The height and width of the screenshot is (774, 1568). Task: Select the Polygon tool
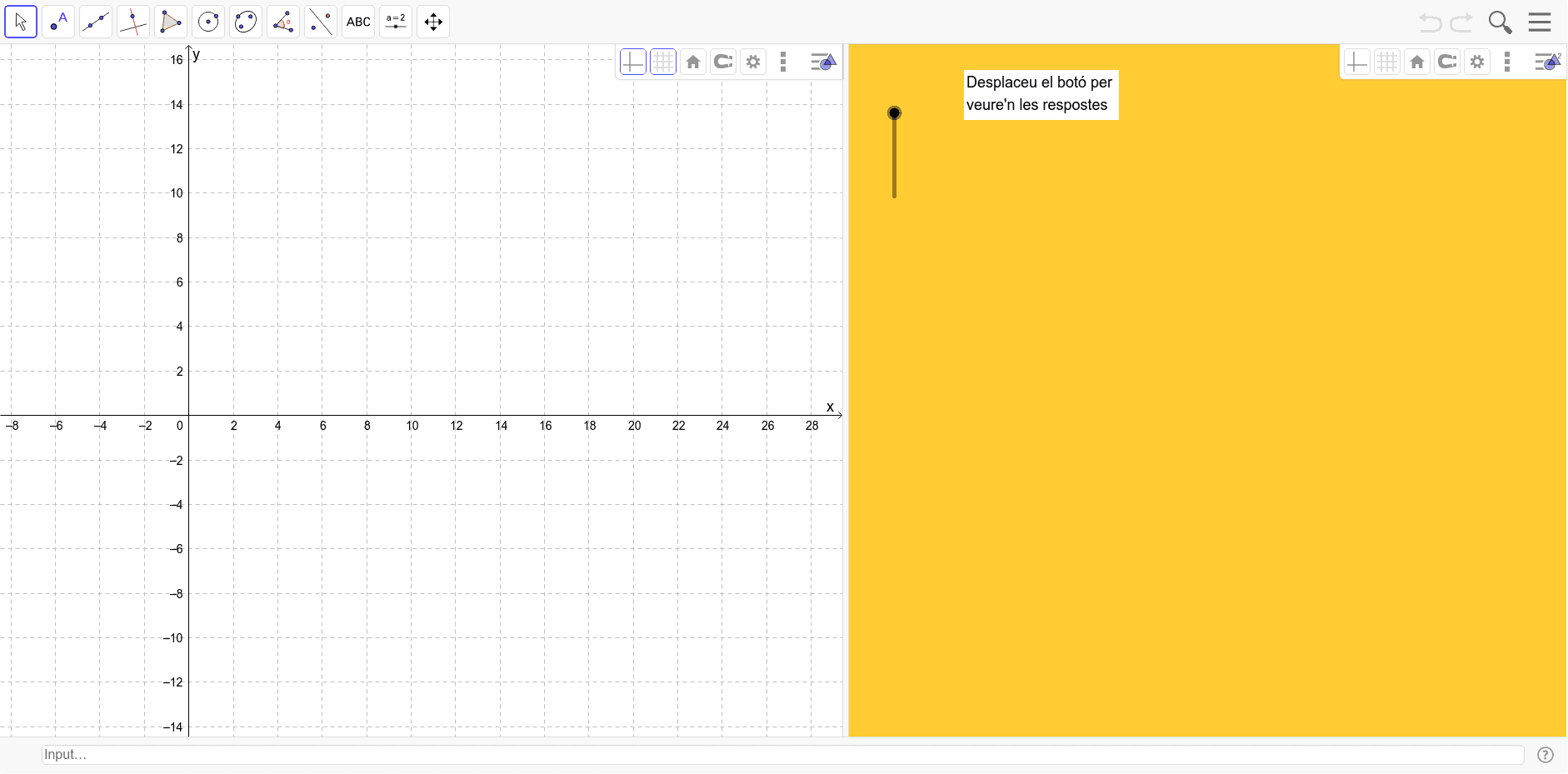tap(171, 22)
